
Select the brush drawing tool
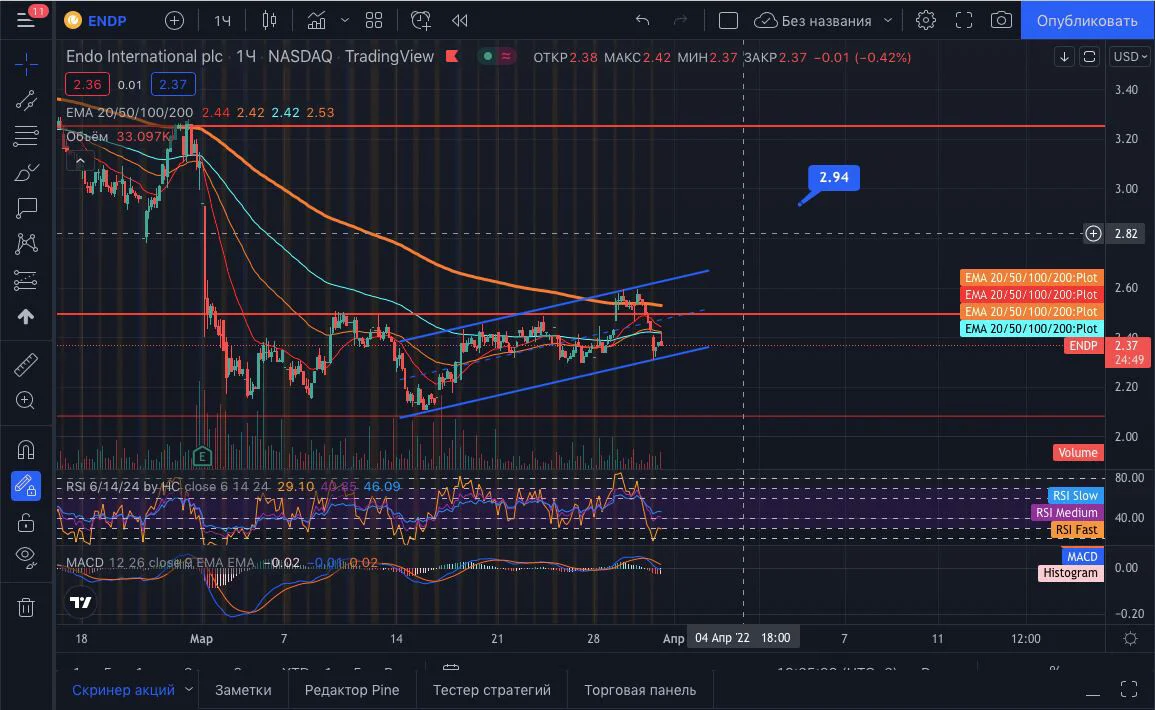coord(26,172)
